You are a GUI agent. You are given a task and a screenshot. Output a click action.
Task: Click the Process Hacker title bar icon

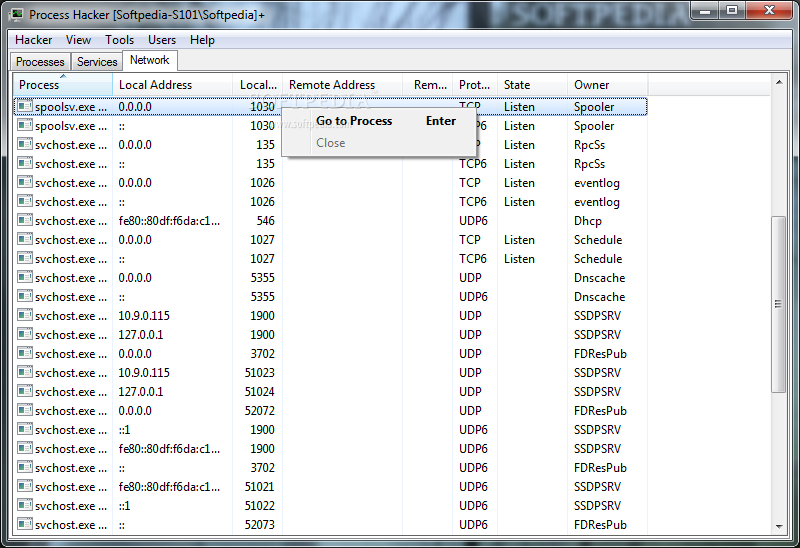point(17,14)
